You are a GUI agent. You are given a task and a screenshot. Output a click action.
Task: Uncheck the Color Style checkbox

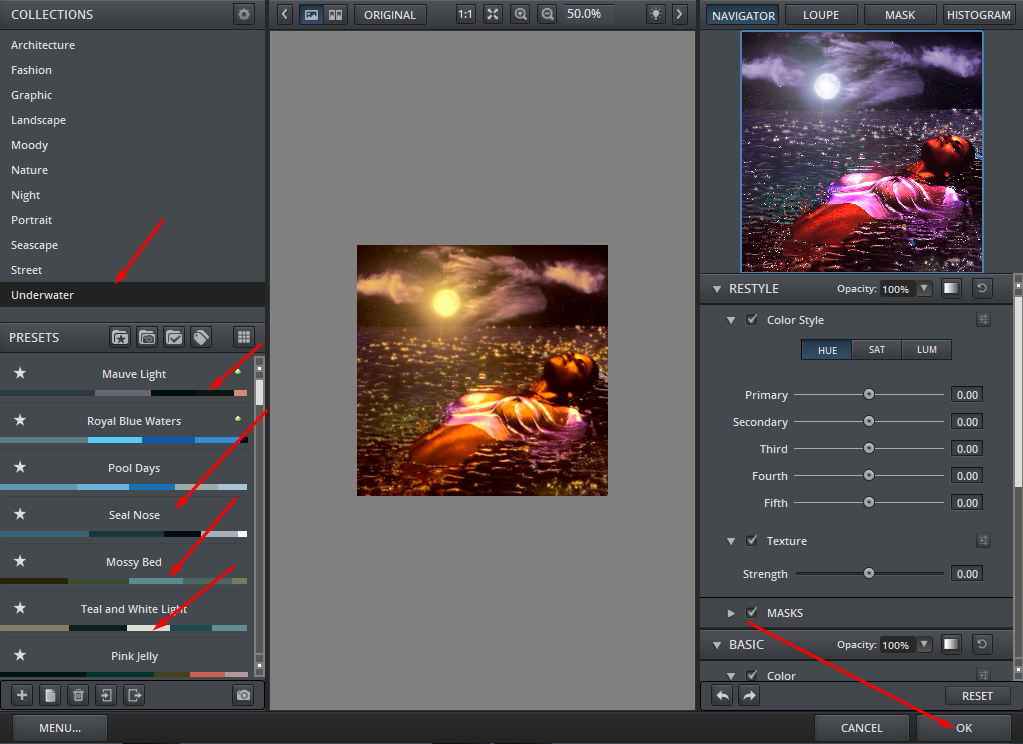click(x=752, y=319)
